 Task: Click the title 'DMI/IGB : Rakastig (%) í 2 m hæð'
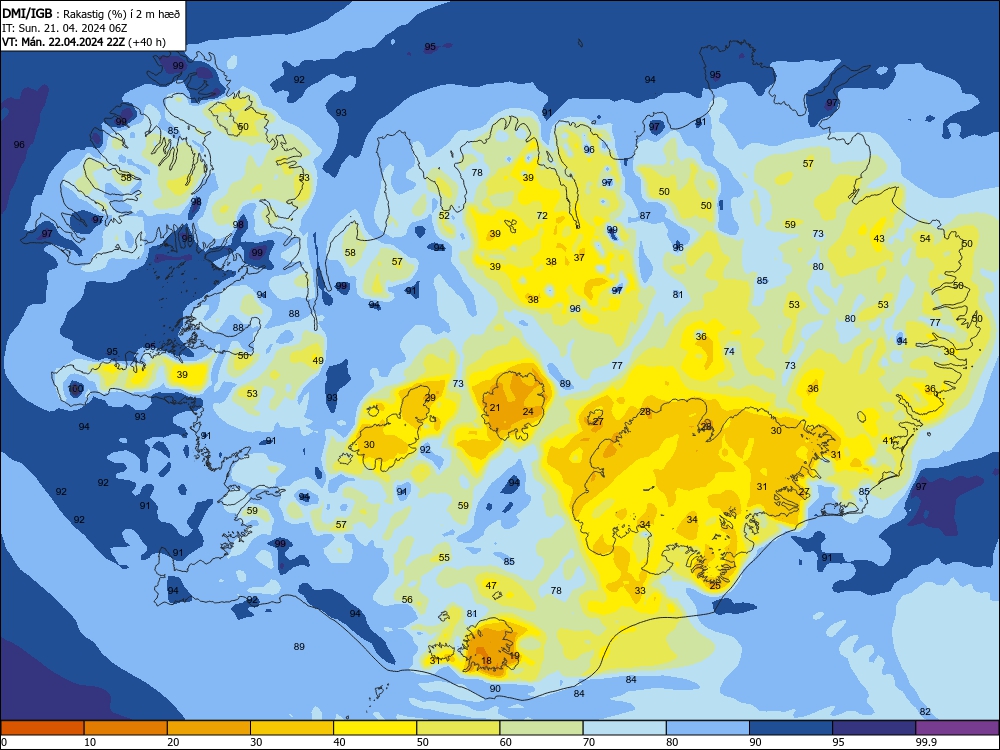[91, 14]
